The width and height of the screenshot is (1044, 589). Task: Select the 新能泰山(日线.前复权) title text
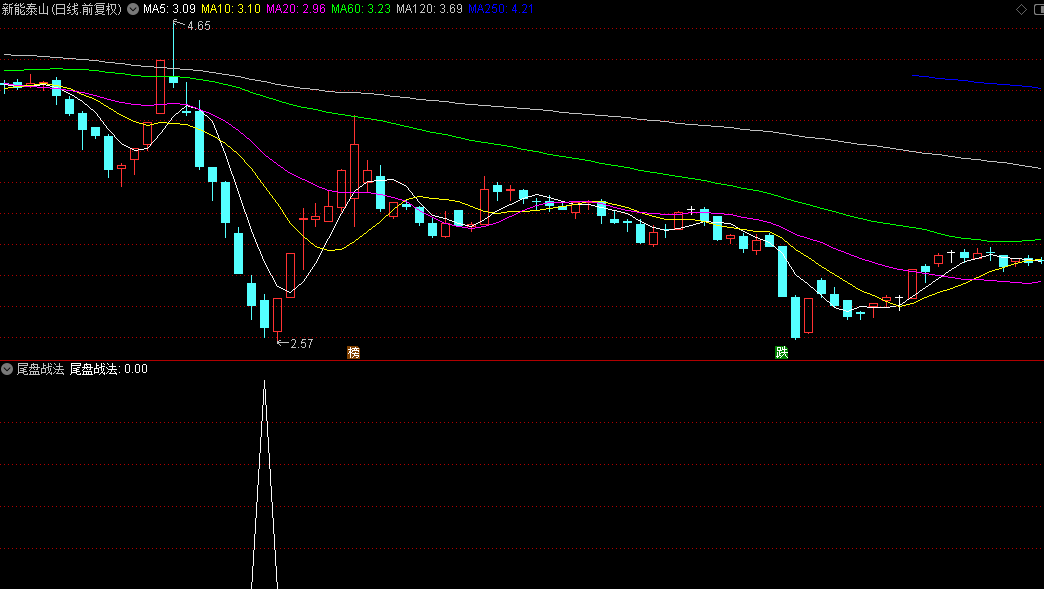[x=62, y=9]
